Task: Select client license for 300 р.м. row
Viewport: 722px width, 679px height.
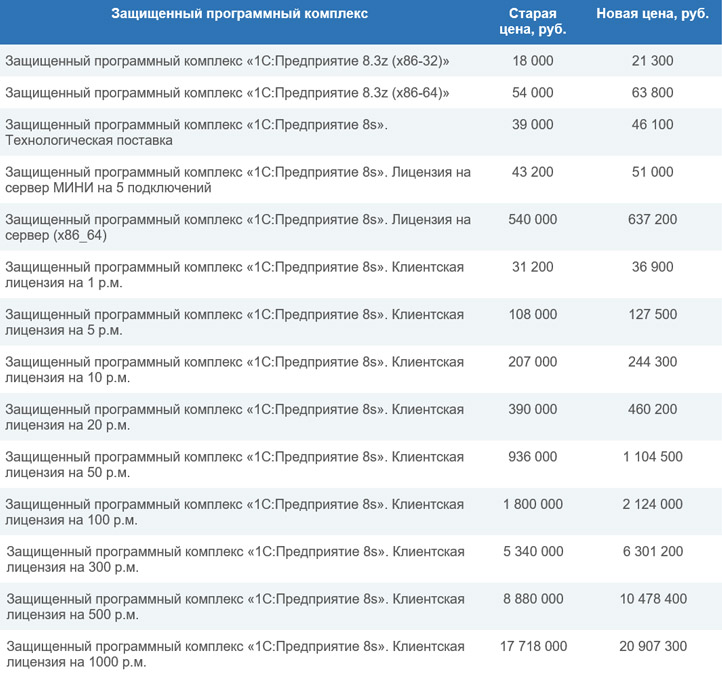Action: [235, 559]
